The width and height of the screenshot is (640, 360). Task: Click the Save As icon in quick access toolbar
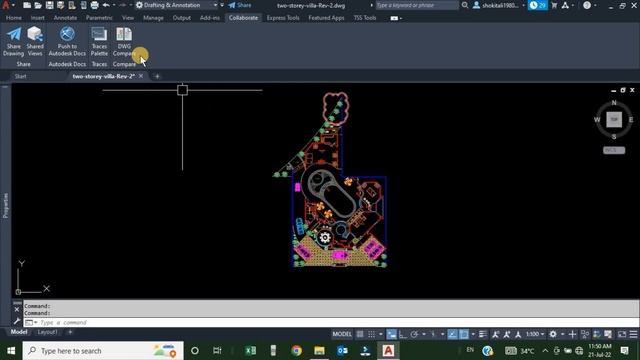[60, 5]
